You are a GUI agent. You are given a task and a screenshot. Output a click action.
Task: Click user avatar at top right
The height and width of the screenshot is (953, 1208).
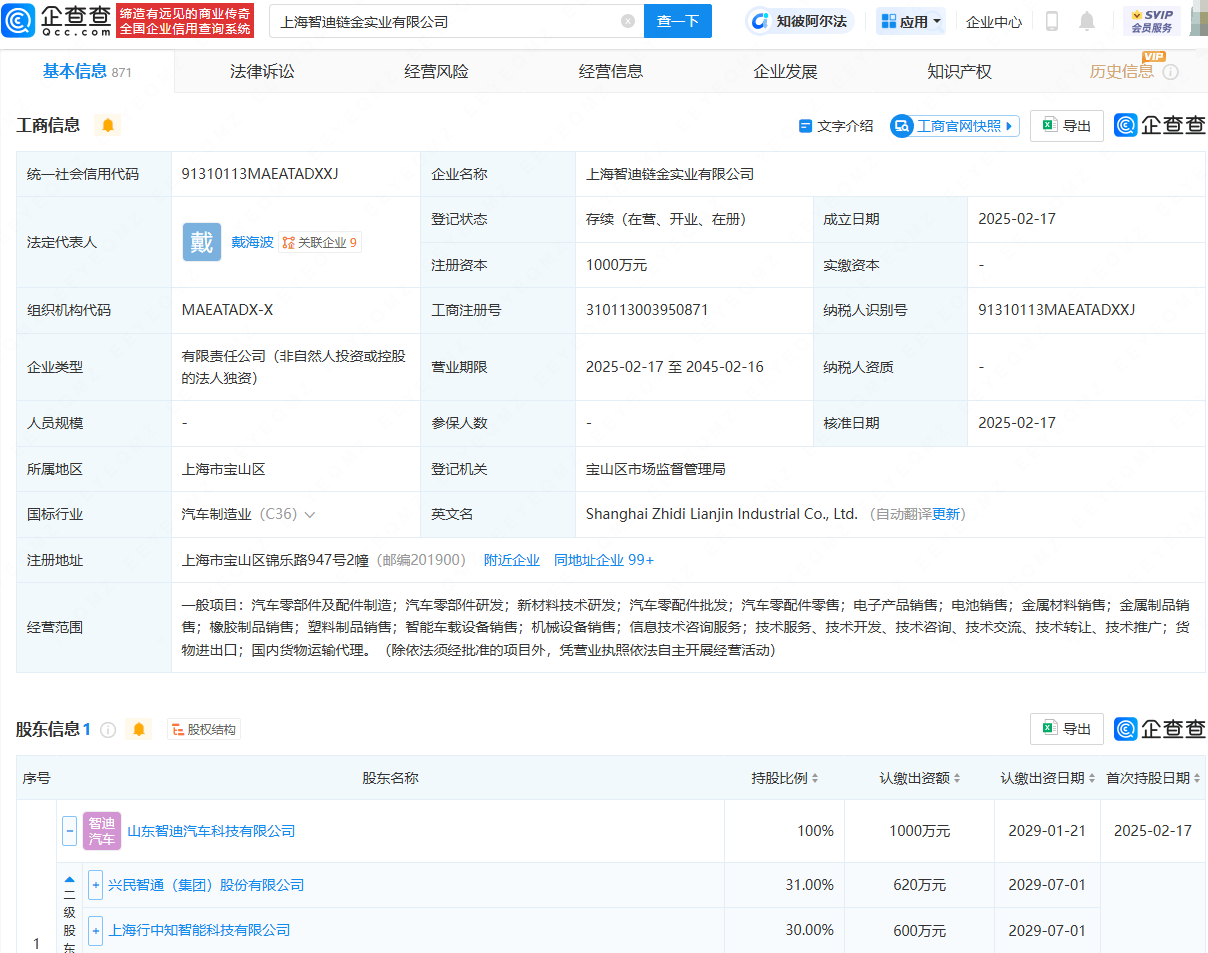(1199, 20)
